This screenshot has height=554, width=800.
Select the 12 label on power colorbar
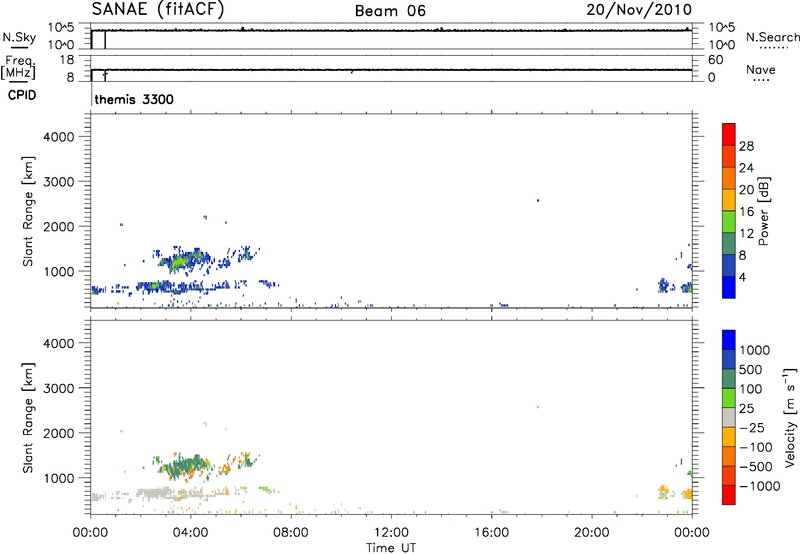(746, 234)
